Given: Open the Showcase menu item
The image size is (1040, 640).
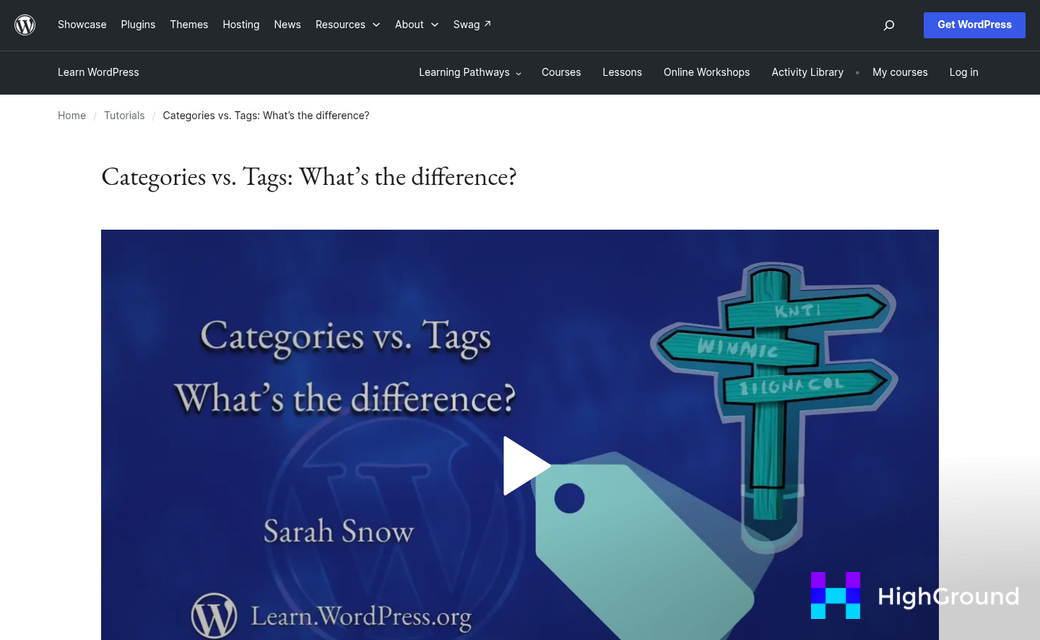Looking at the screenshot, I should pos(82,25).
